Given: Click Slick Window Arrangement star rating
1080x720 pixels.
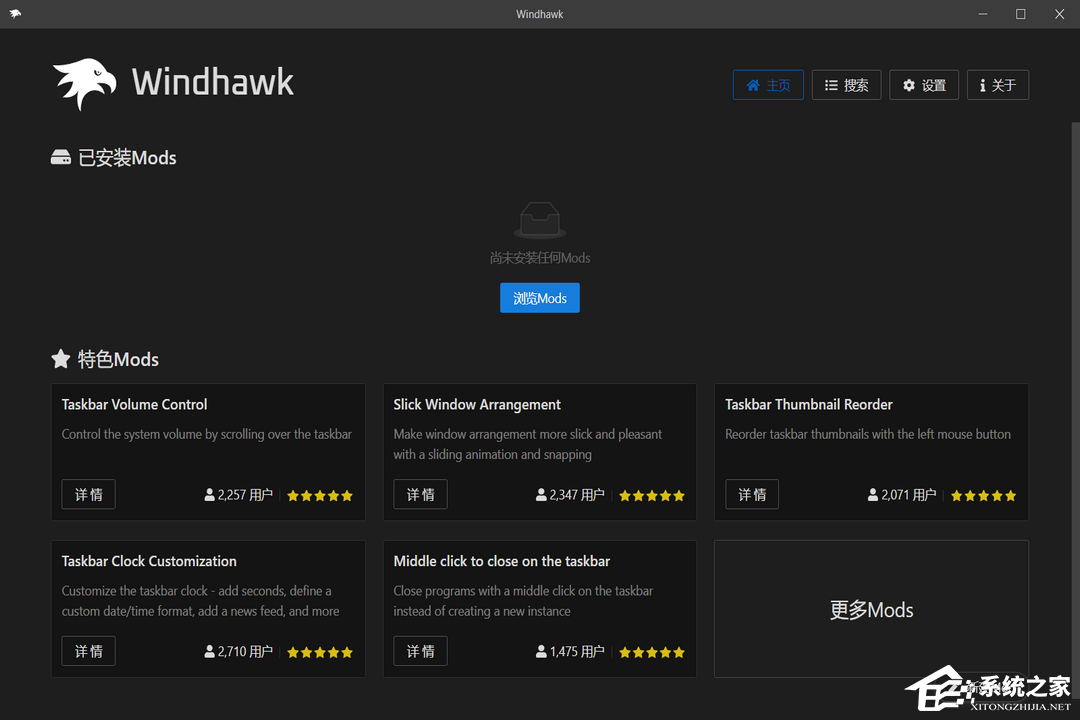Looking at the screenshot, I should (652, 495).
